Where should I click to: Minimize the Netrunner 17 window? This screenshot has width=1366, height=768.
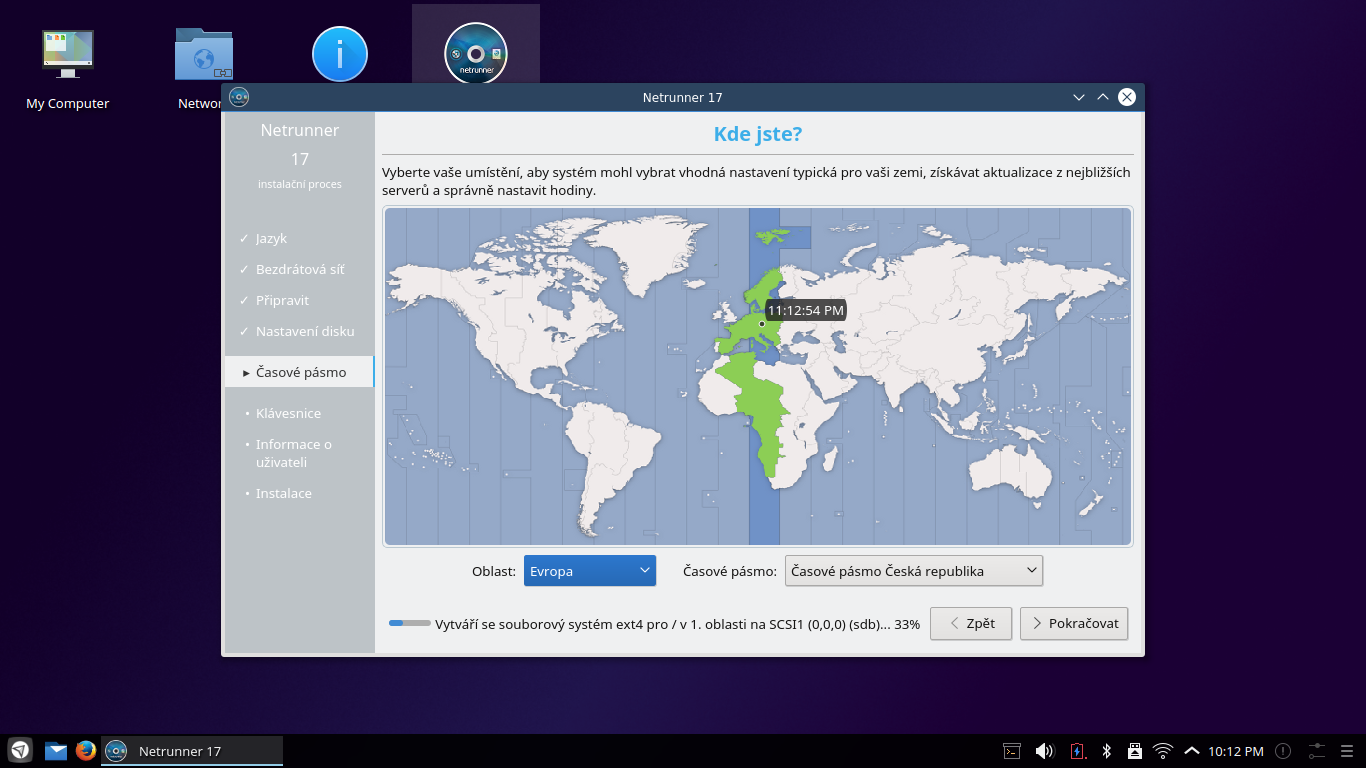[1079, 97]
